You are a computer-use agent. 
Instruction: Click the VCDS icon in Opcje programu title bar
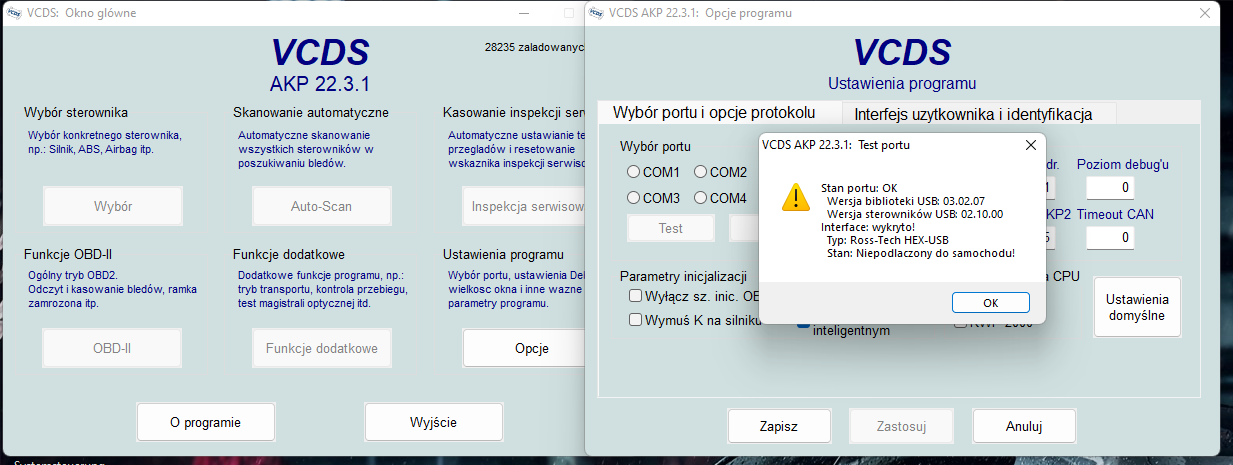point(598,13)
